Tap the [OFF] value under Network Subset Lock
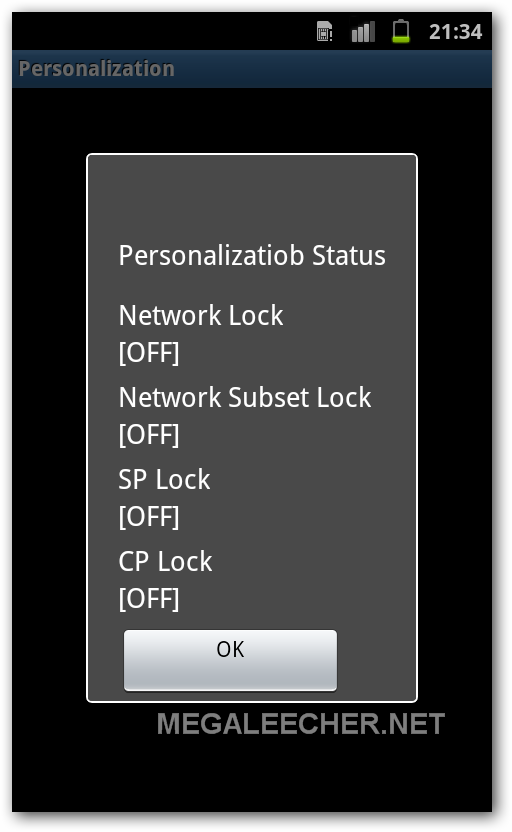 pyautogui.click(x=149, y=435)
